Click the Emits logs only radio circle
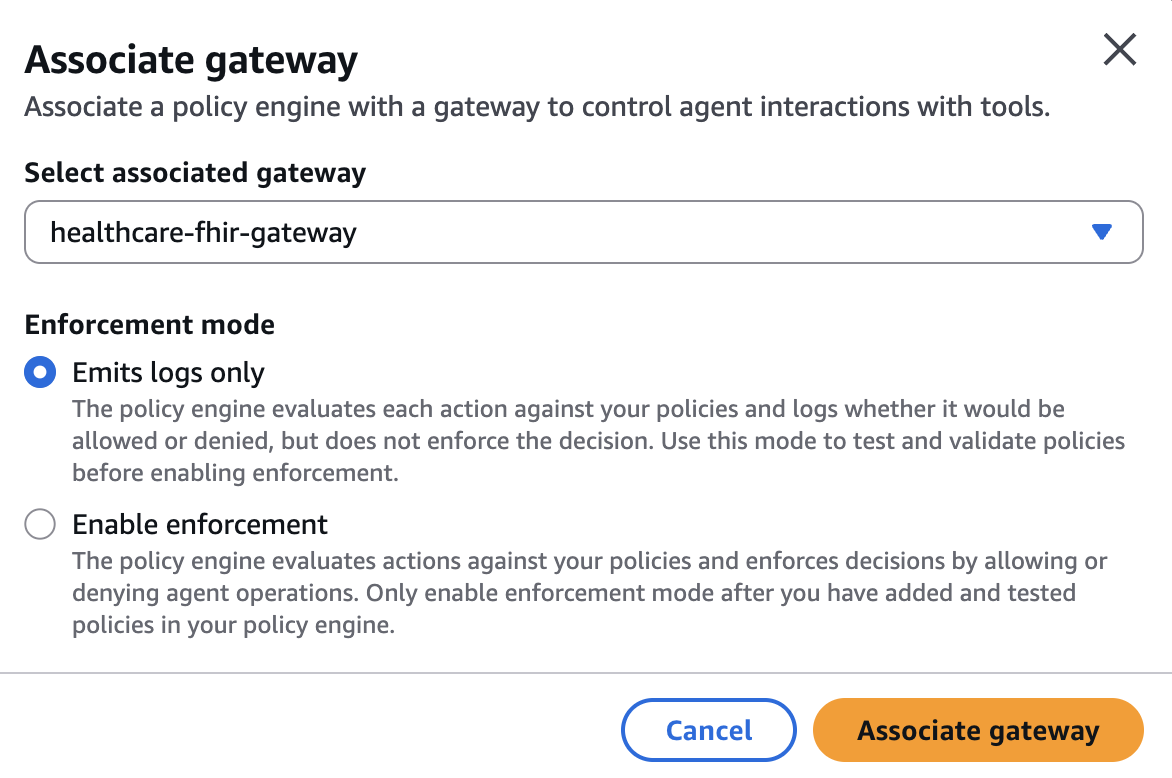This screenshot has width=1172, height=778. pyautogui.click(x=39, y=372)
